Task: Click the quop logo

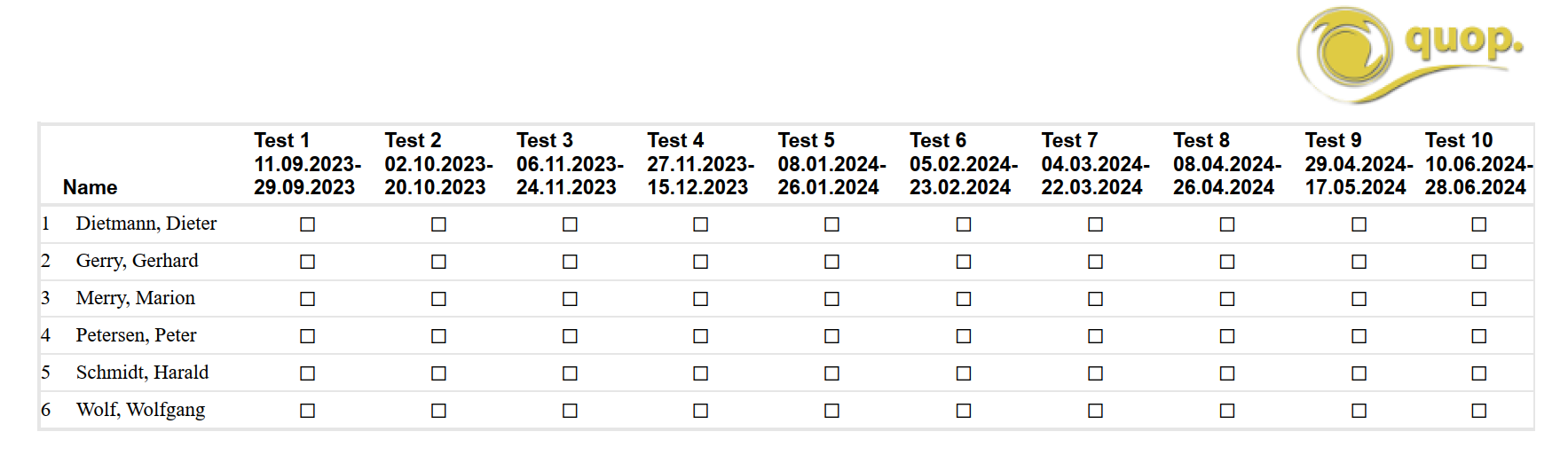Action: 1411,55
